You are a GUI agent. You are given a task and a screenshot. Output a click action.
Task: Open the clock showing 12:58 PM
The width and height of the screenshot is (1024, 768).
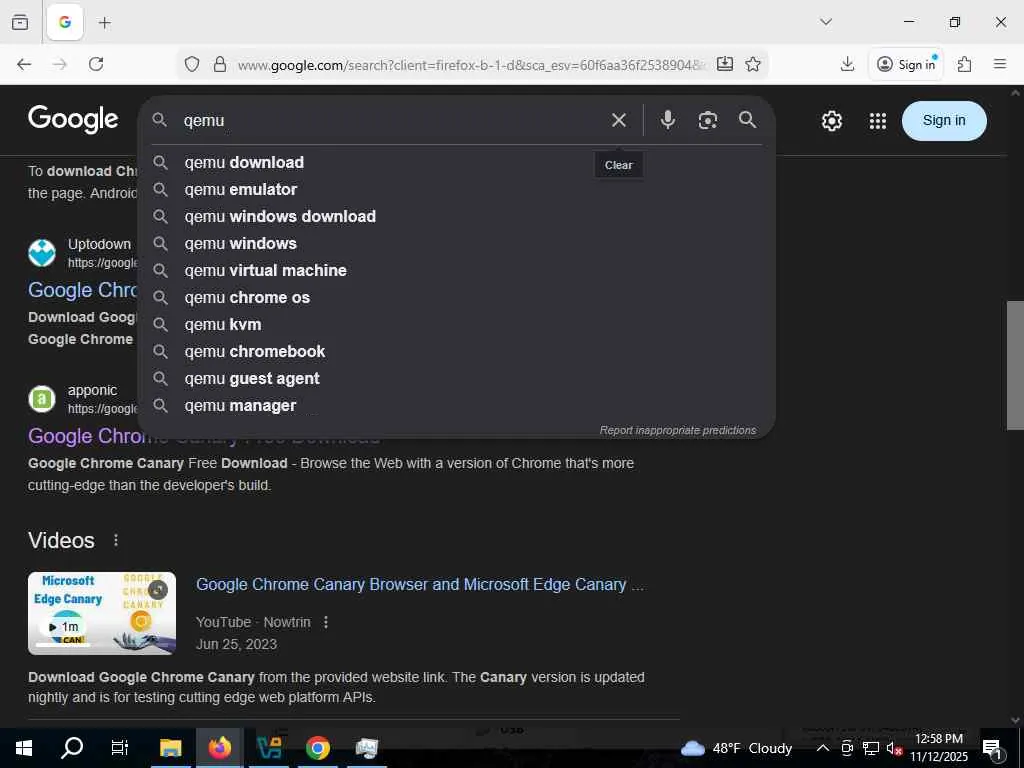tap(939, 748)
